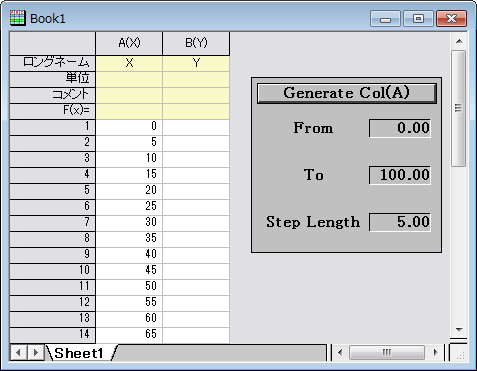Click column A cell containing 30
The height and width of the screenshot is (371, 477).
pyautogui.click(x=129, y=223)
